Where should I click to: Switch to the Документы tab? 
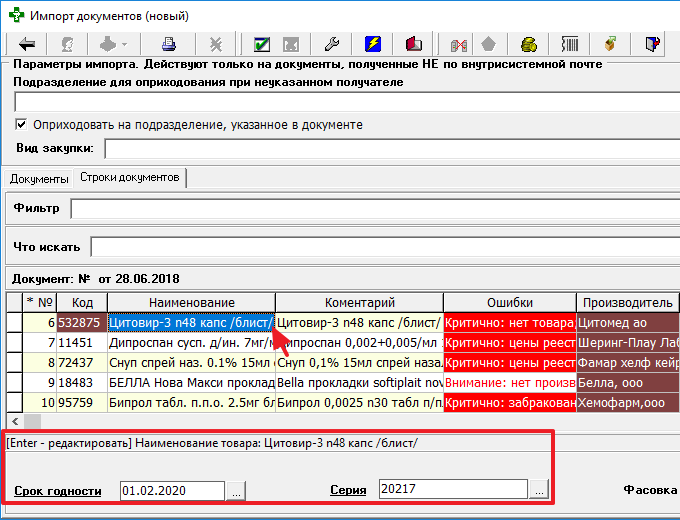click(x=39, y=179)
